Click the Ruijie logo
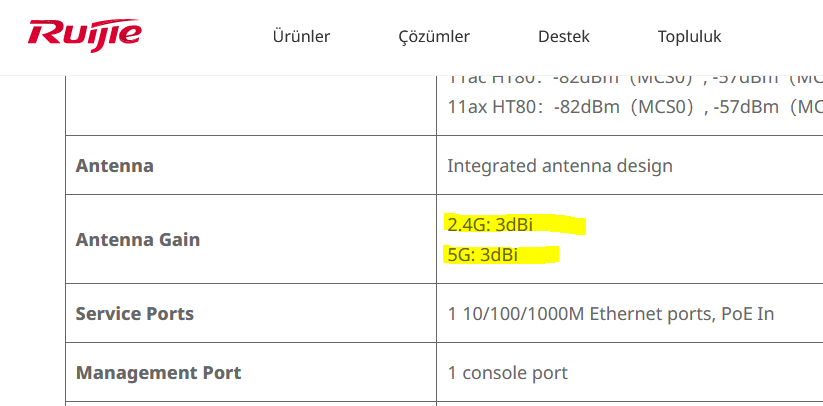Screen dimensions: 823x406 (85, 36)
